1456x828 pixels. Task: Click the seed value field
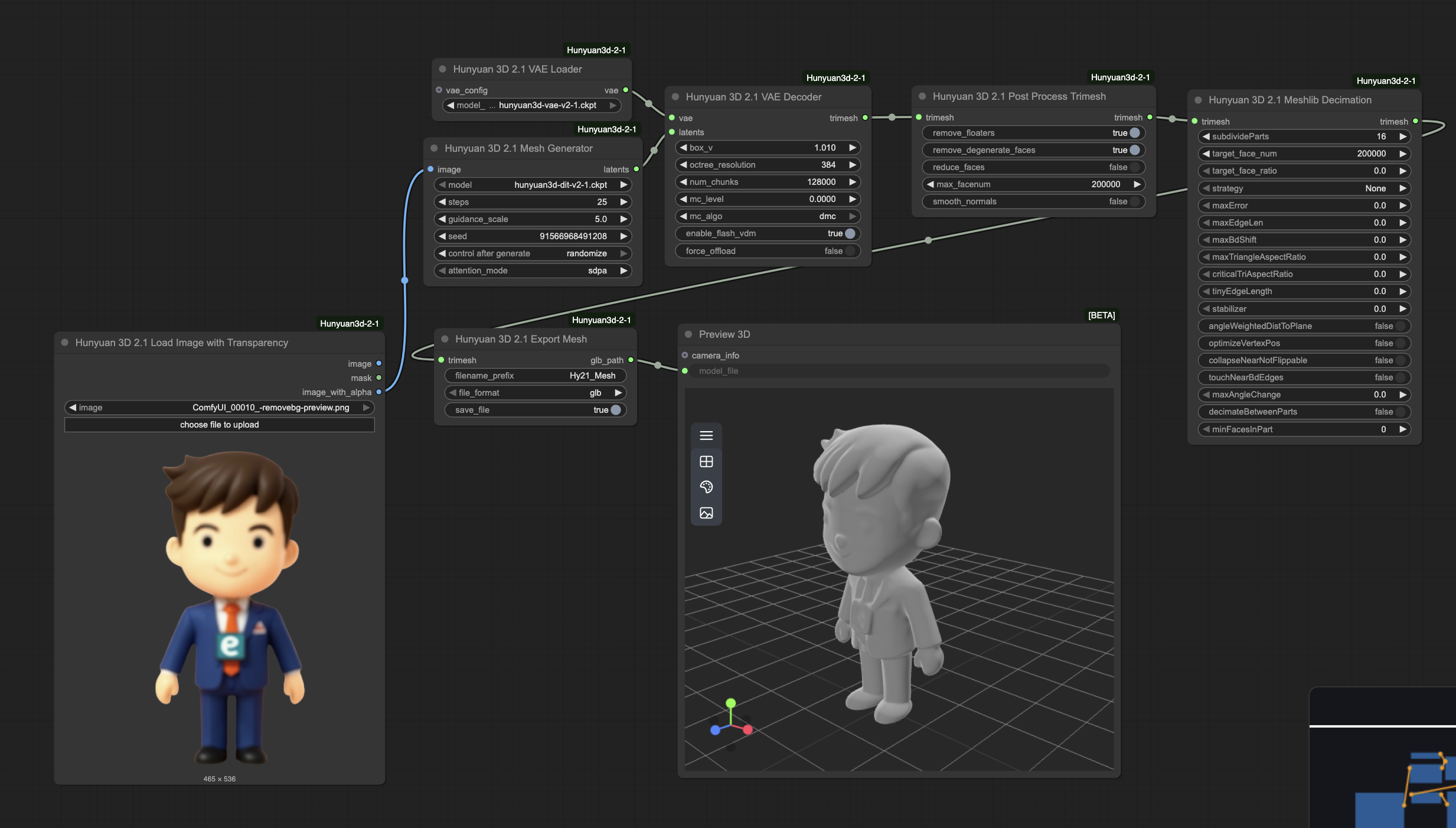[x=533, y=236]
